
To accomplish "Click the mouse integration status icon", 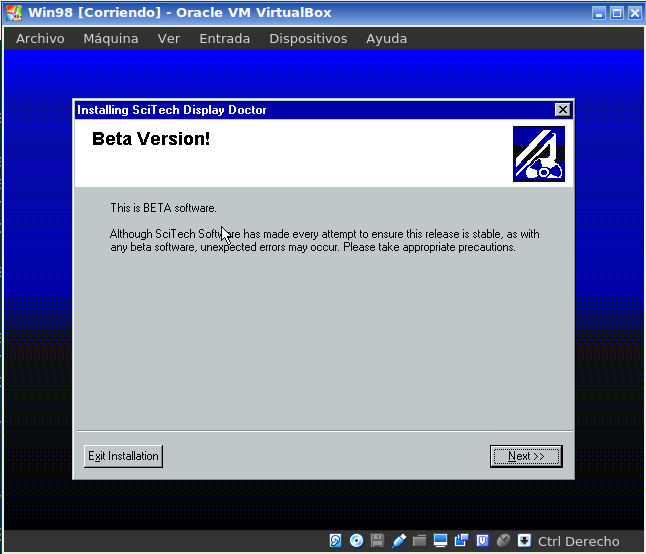I will pyautogui.click(x=503, y=540).
